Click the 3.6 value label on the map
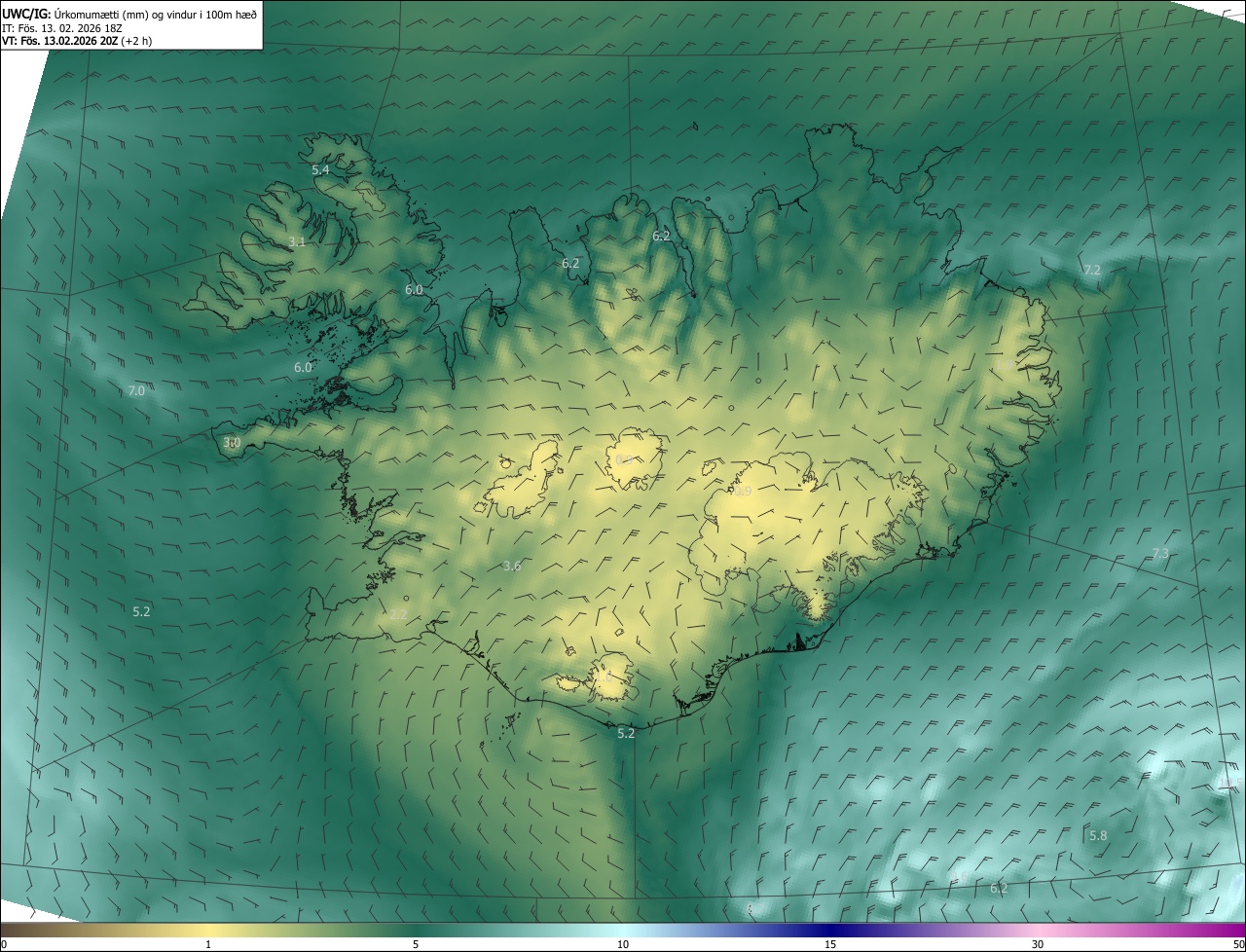Viewport: 1246px width, 952px height. click(512, 566)
